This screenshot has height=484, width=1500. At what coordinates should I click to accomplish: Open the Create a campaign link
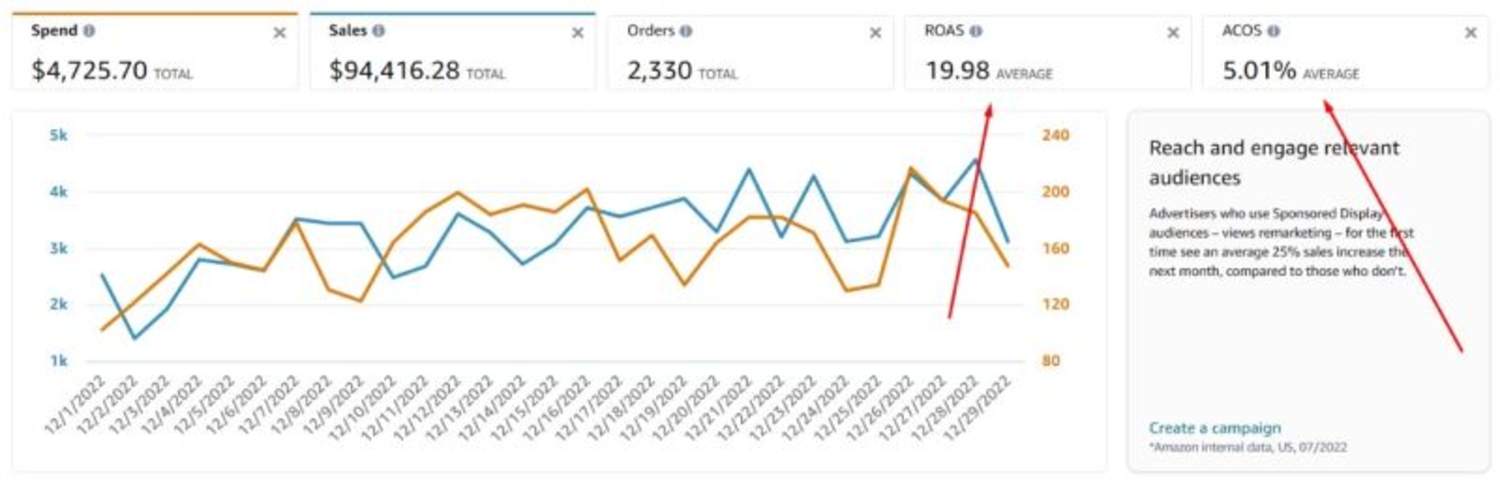(1214, 428)
